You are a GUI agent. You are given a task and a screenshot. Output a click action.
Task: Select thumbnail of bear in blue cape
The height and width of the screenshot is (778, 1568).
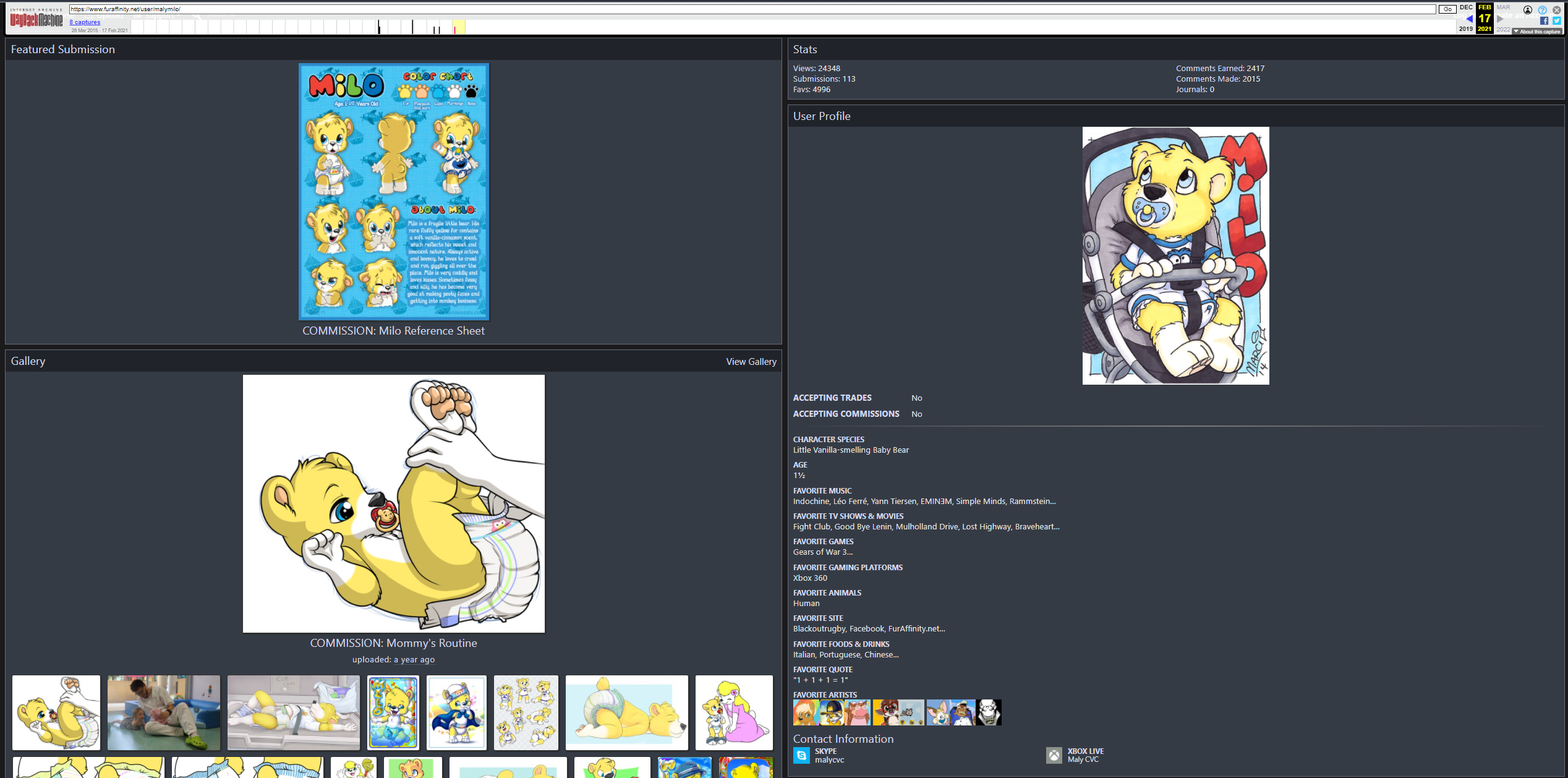coord(457,712)
